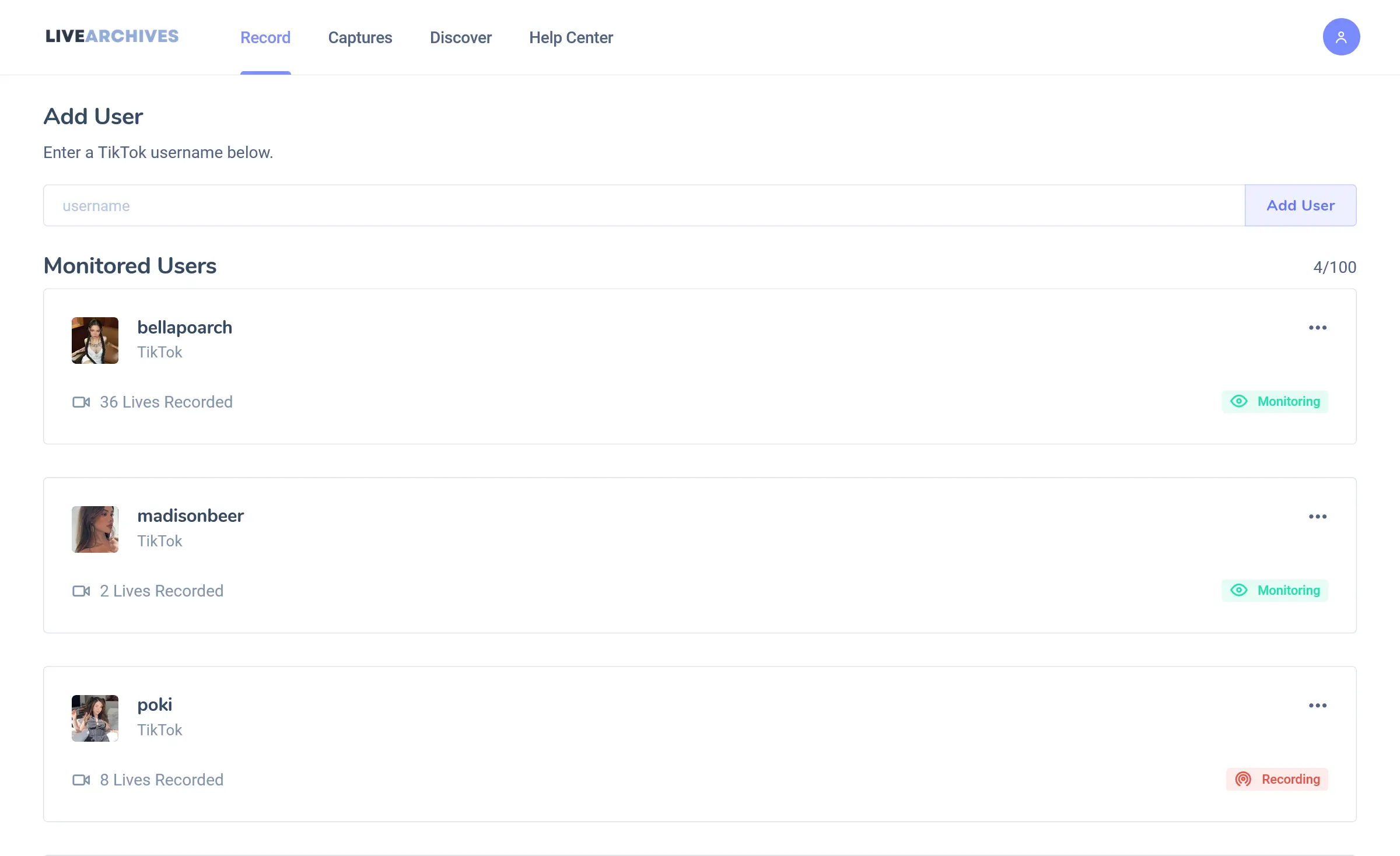The width and height of the screenshot is (1400, 856).
Task: Switch to the Discover tab
Action: pyautogui.click(x=461, y=37)
